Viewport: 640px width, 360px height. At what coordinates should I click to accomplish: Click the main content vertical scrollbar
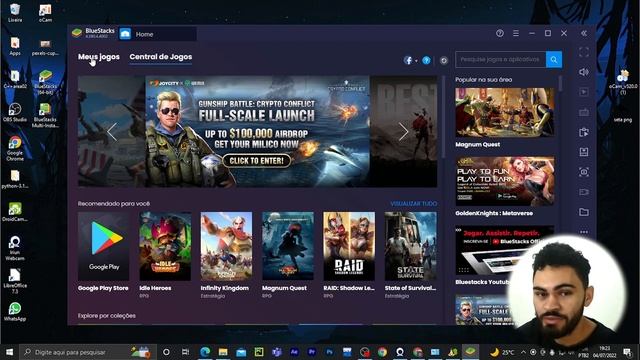point(443,117)
